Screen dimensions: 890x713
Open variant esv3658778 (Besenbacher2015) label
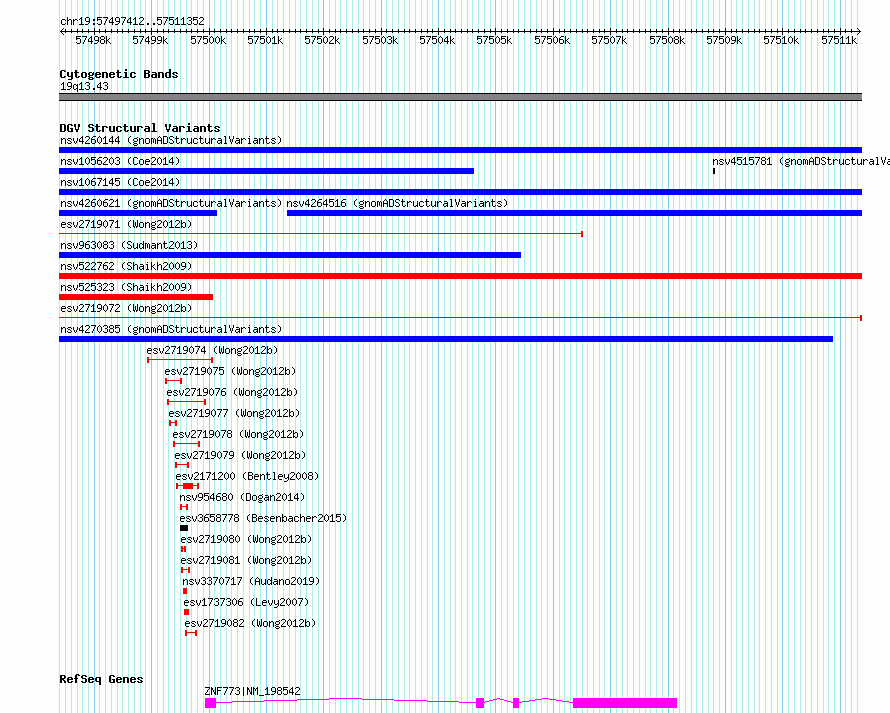[x=263, y=518]
